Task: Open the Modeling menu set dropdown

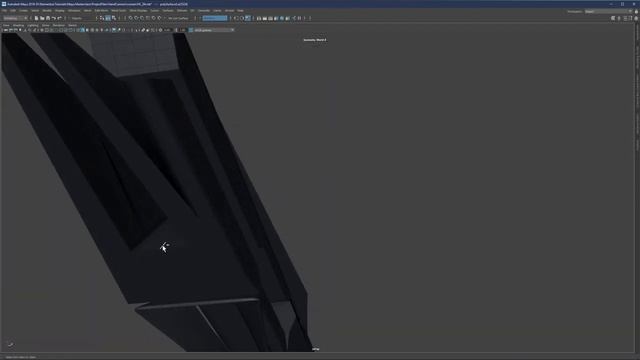Action: click(15, 18)
